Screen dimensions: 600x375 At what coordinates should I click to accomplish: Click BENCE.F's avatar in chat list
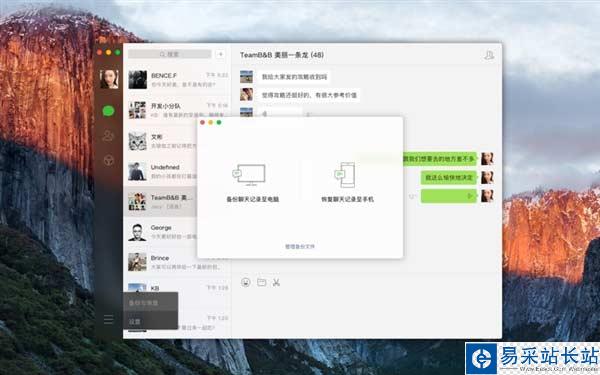tap(137, 80)
